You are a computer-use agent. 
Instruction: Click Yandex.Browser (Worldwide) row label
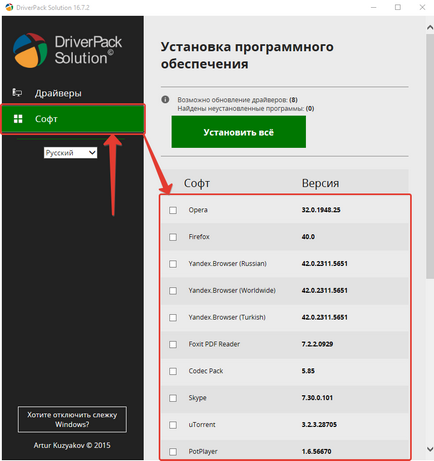click(232, 290)
